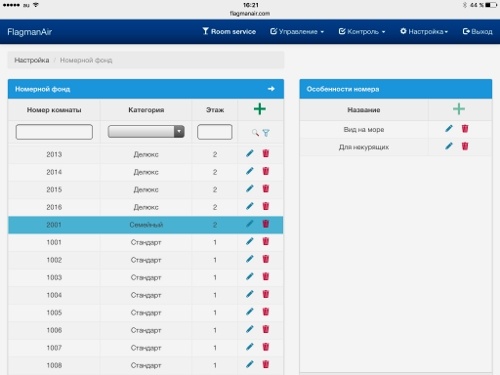
Task: Click Настройка breadcrumb link
Action: (32, 60)
